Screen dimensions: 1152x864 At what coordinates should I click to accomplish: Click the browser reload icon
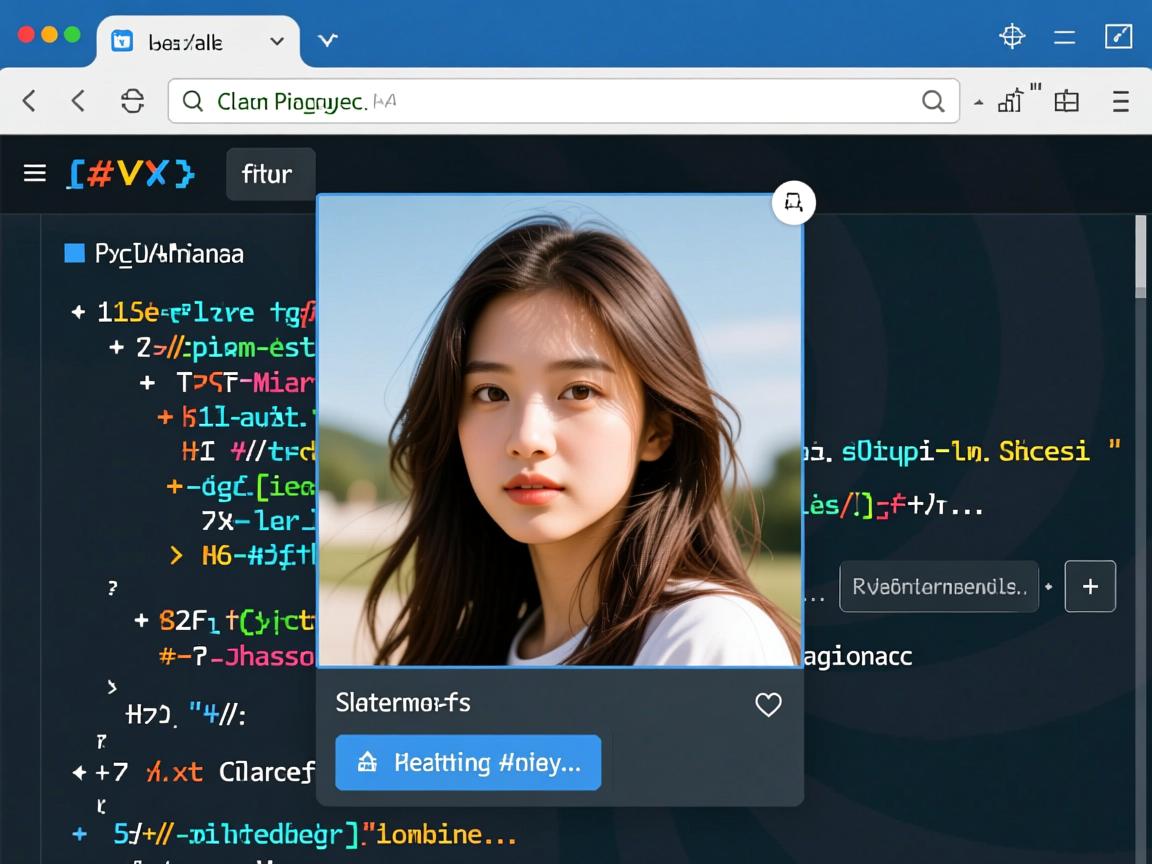tap(132, 101)
